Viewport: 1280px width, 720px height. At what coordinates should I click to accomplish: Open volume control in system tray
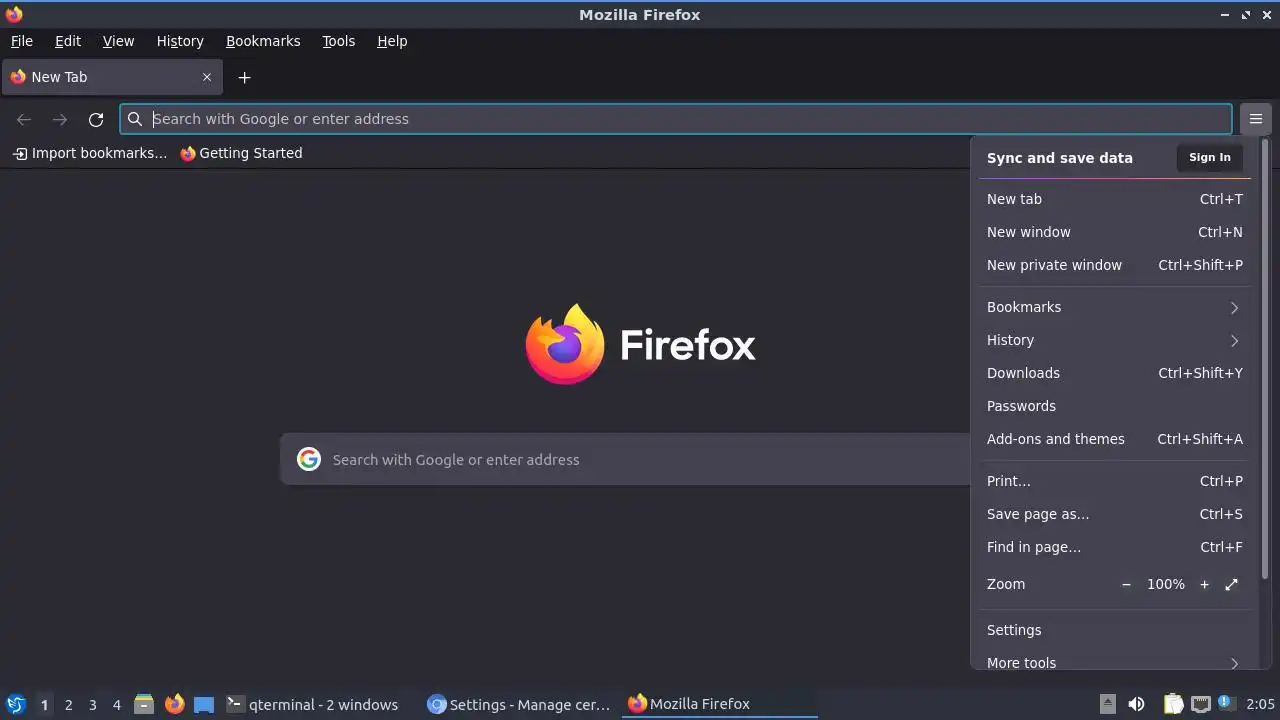[1136, 704]
